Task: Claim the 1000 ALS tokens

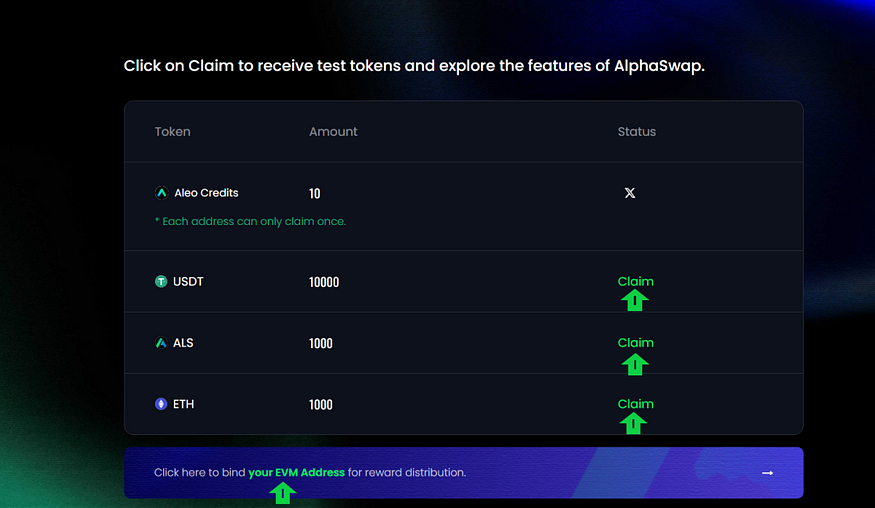Action: click(635, 343)
